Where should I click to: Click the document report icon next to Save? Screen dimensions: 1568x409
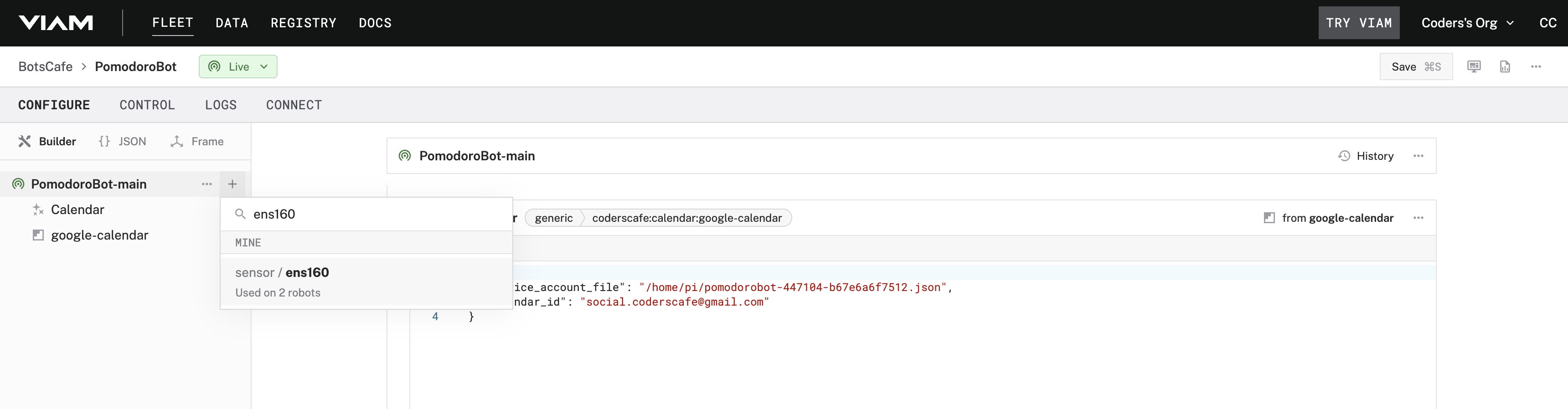(x=1505, y=67)
